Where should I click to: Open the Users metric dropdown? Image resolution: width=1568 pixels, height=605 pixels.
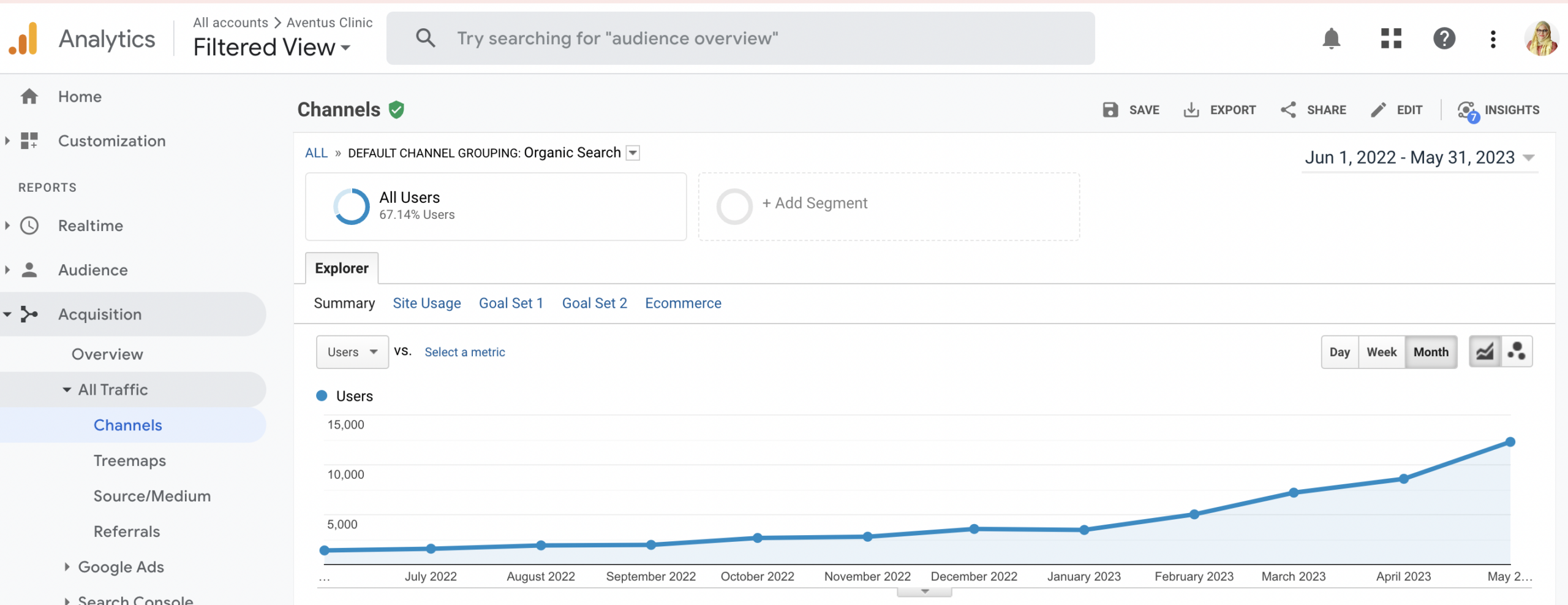point(352,352)
